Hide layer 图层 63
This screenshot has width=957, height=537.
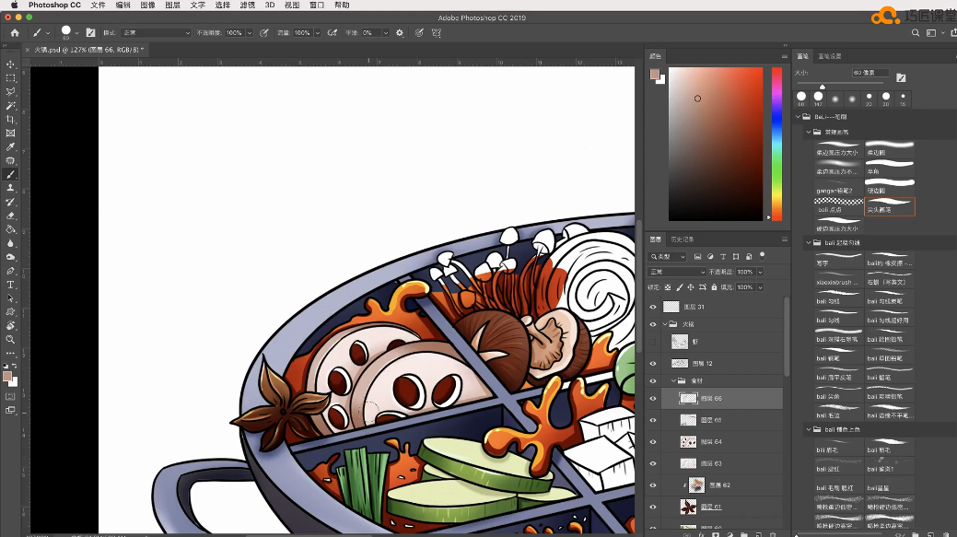click(653, 464)
